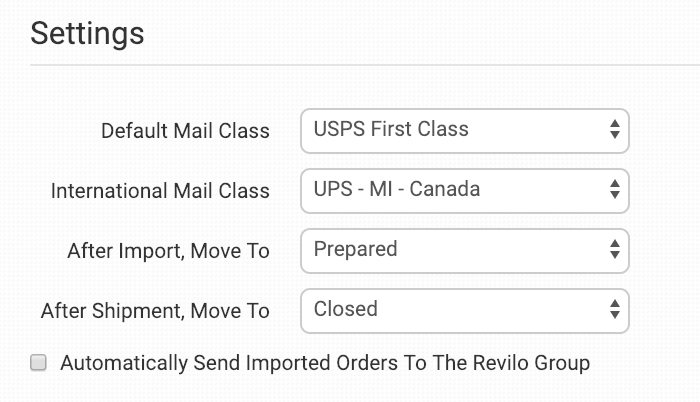Click the up-down arrows next to Closed

point(614,310)
